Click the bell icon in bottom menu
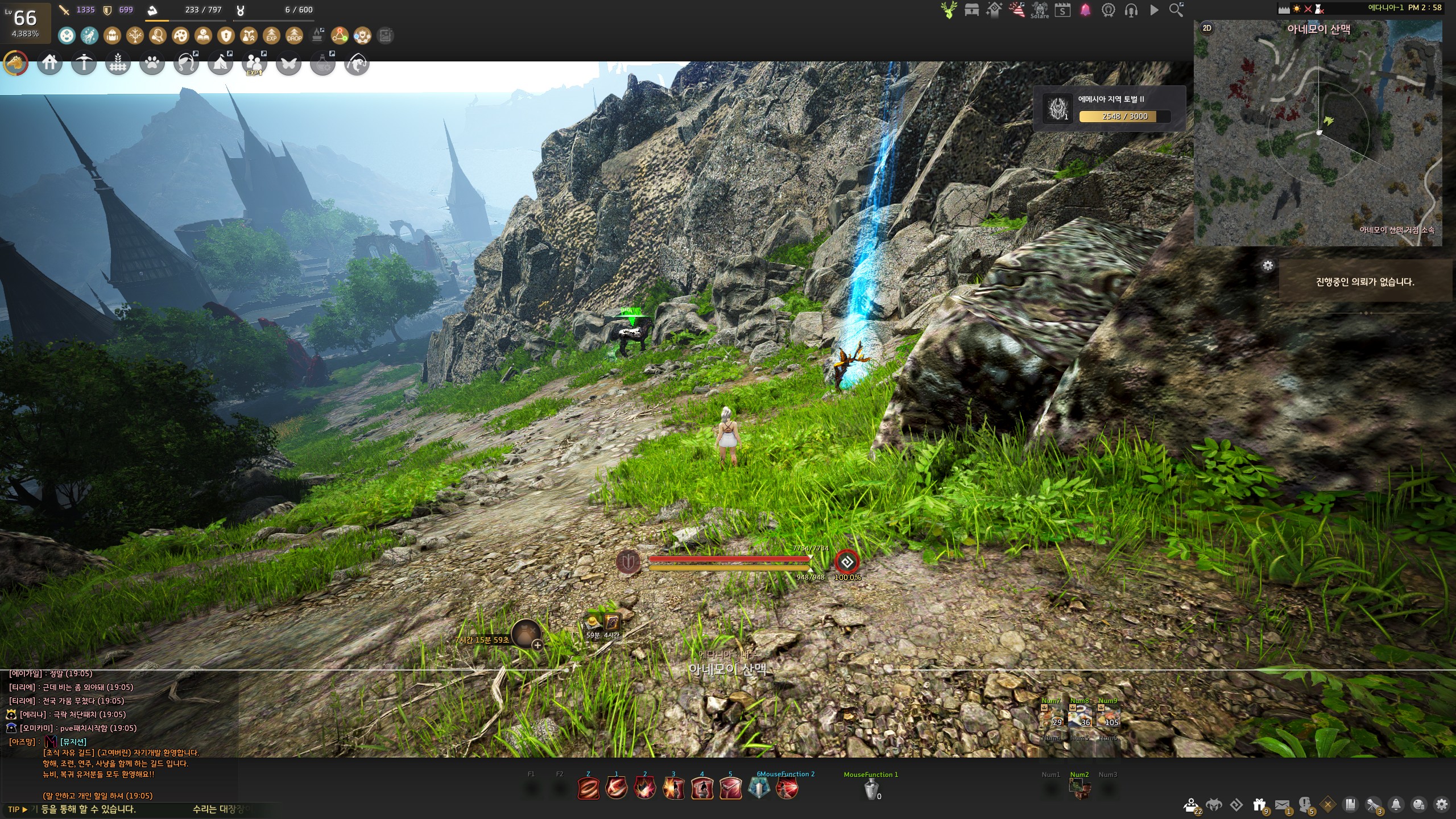The width and height of the screenshot is (1456, 819). pos(1396,805)
